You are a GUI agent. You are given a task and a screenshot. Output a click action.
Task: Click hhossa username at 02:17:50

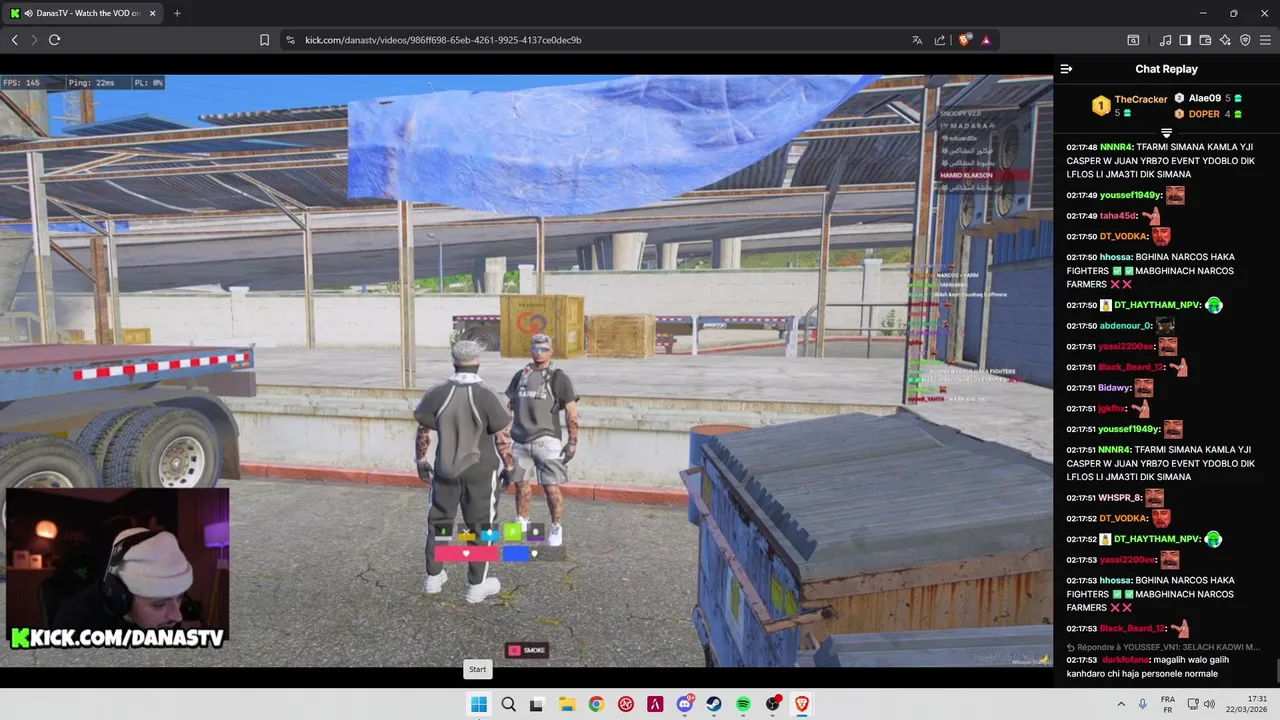(x=1115, y=257)
